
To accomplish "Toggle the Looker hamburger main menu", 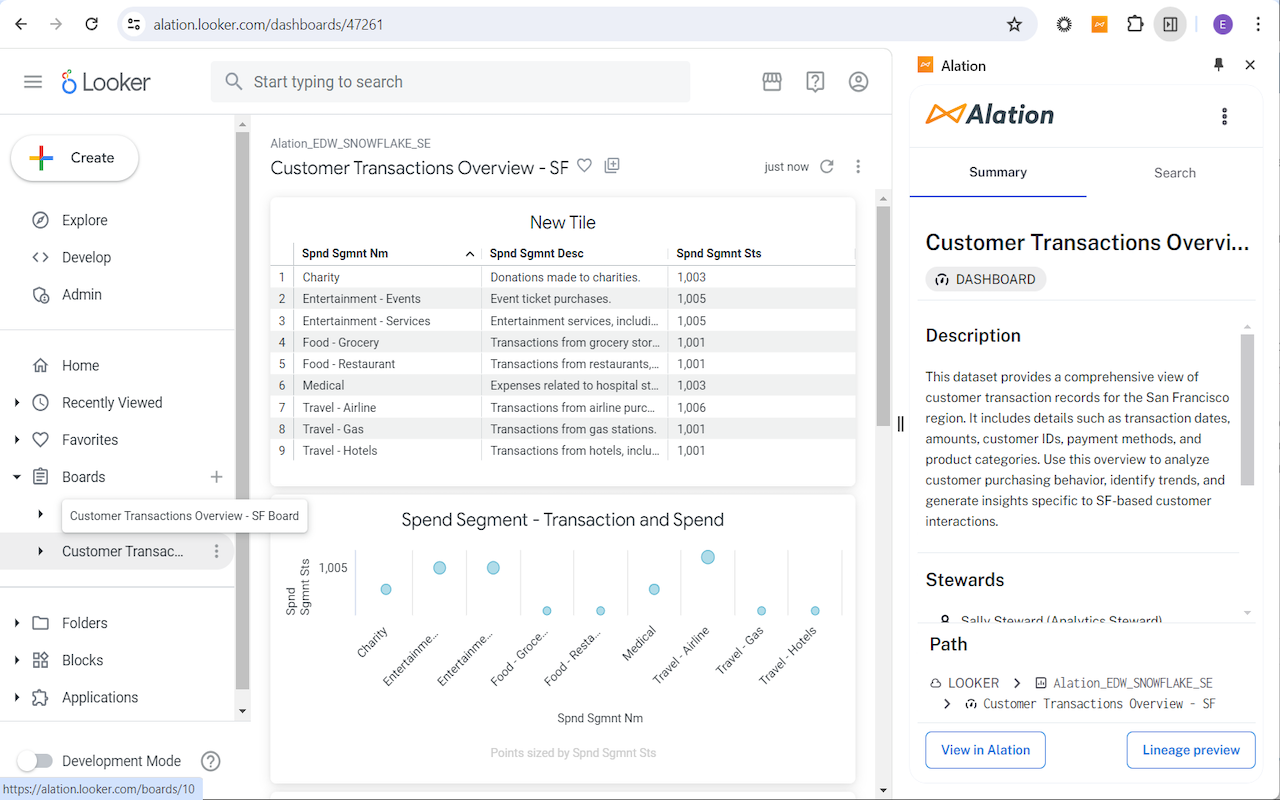I will tap(33, 82).
